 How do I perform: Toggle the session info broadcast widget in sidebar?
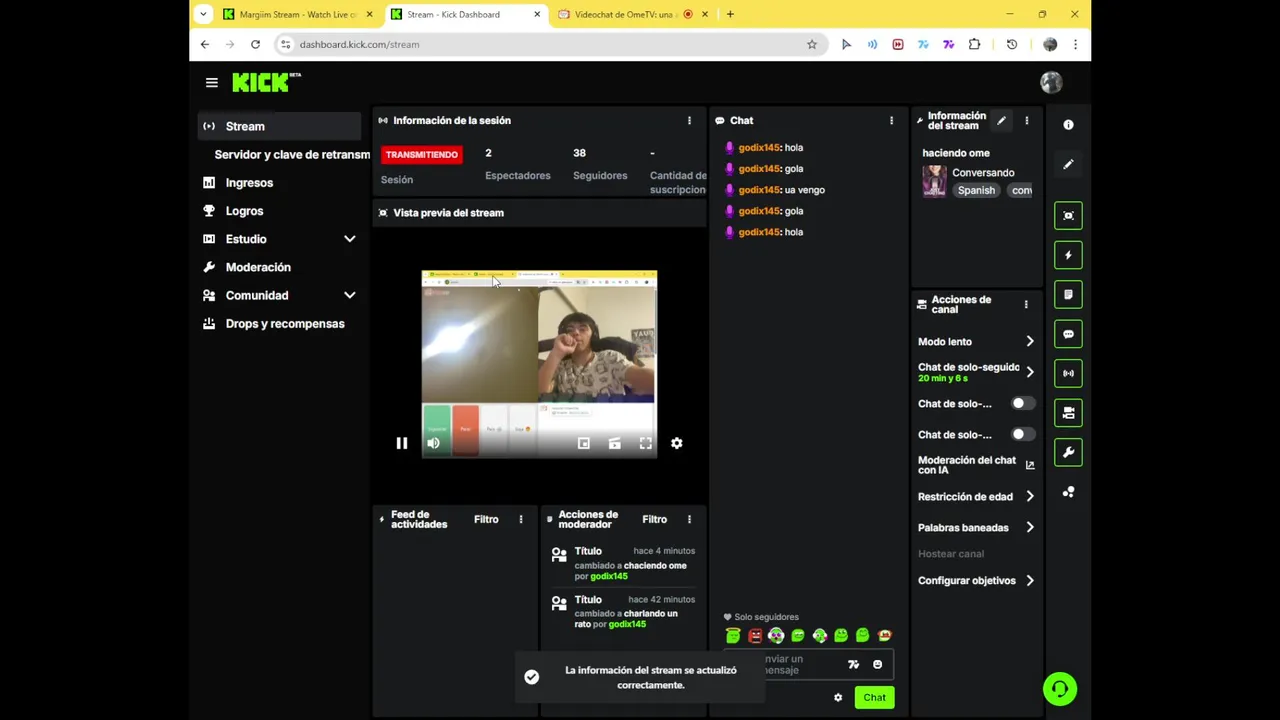(x=1068, y=374)
